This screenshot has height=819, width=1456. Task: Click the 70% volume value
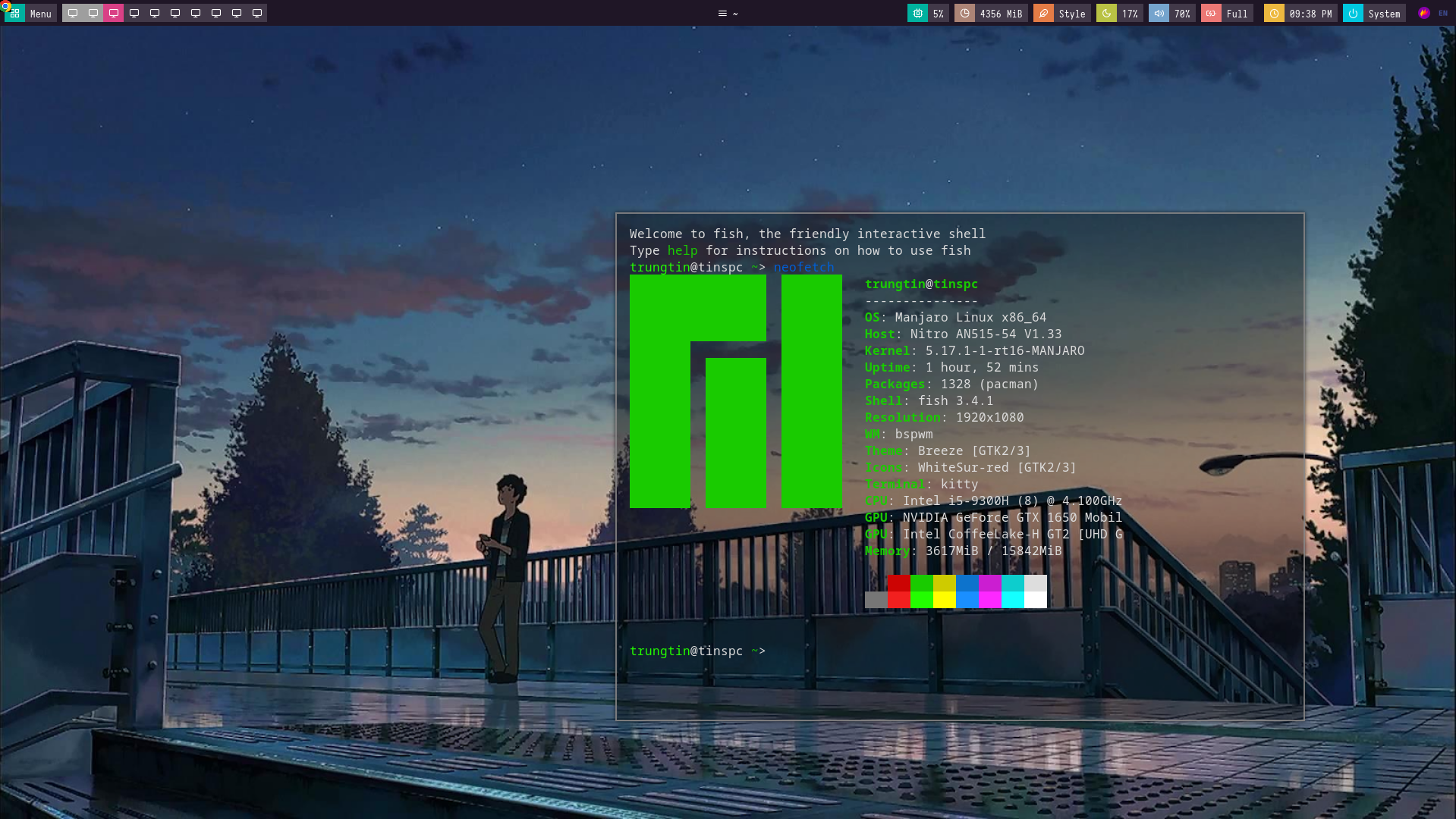(1182, 14)
